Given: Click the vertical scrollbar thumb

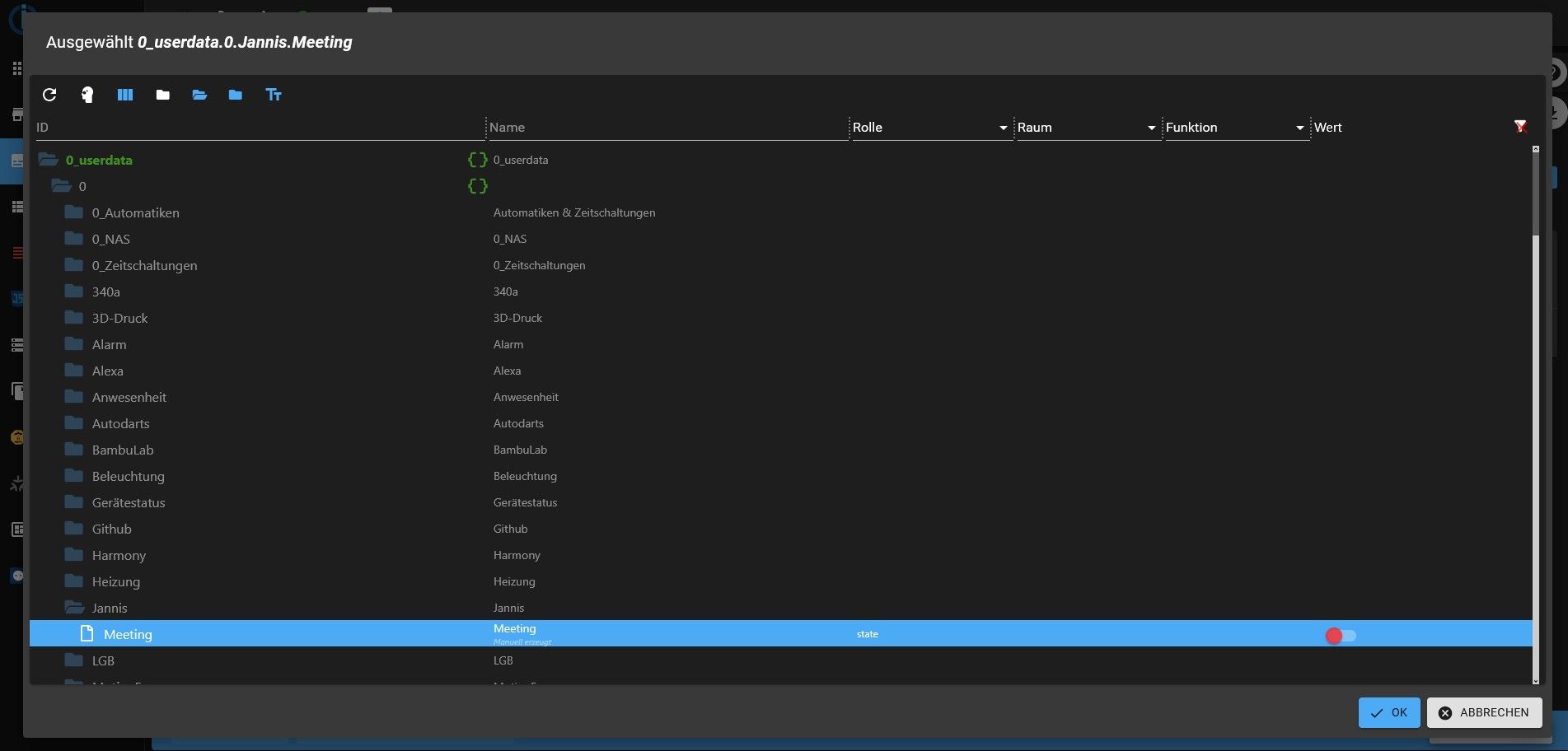Looking at the screenshot, I should 1535,194.
